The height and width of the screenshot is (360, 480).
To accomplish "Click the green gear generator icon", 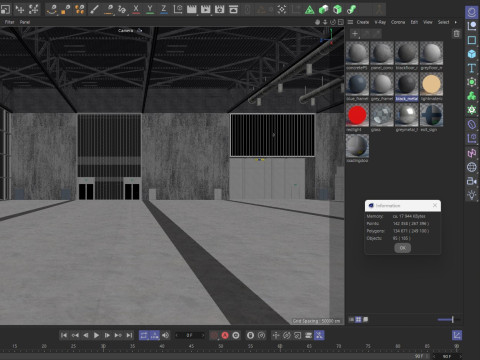I will (x=471, y=110).
